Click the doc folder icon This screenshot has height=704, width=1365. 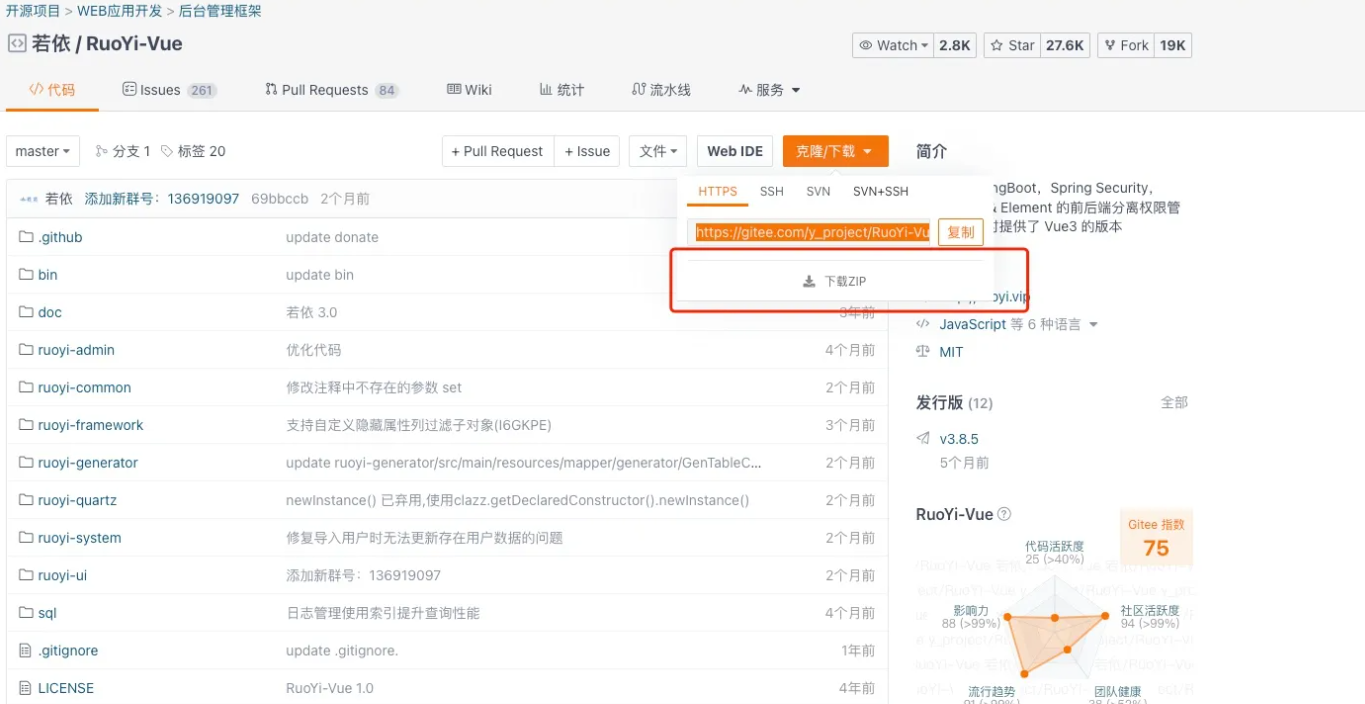pyautogui.click(x=26, y=312)
